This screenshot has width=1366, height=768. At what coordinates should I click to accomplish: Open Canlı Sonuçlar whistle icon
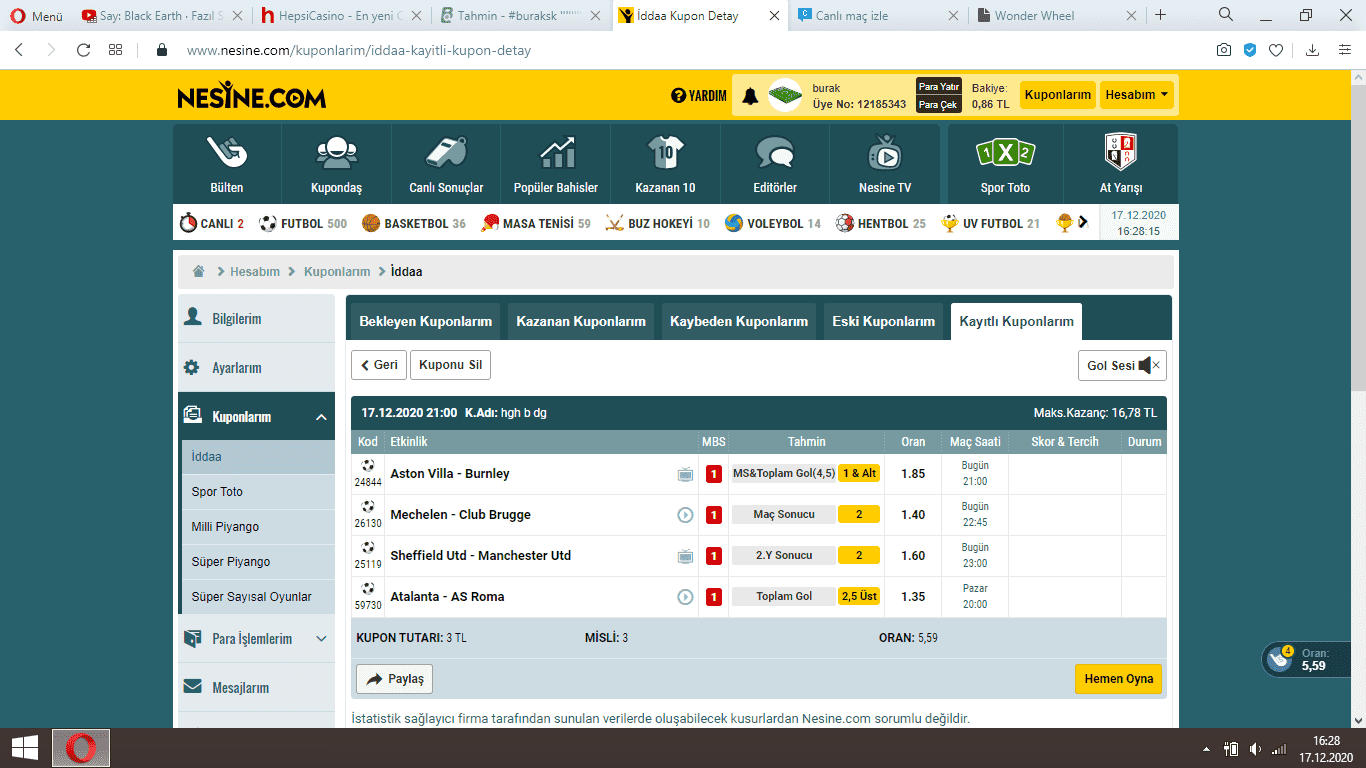446,152
